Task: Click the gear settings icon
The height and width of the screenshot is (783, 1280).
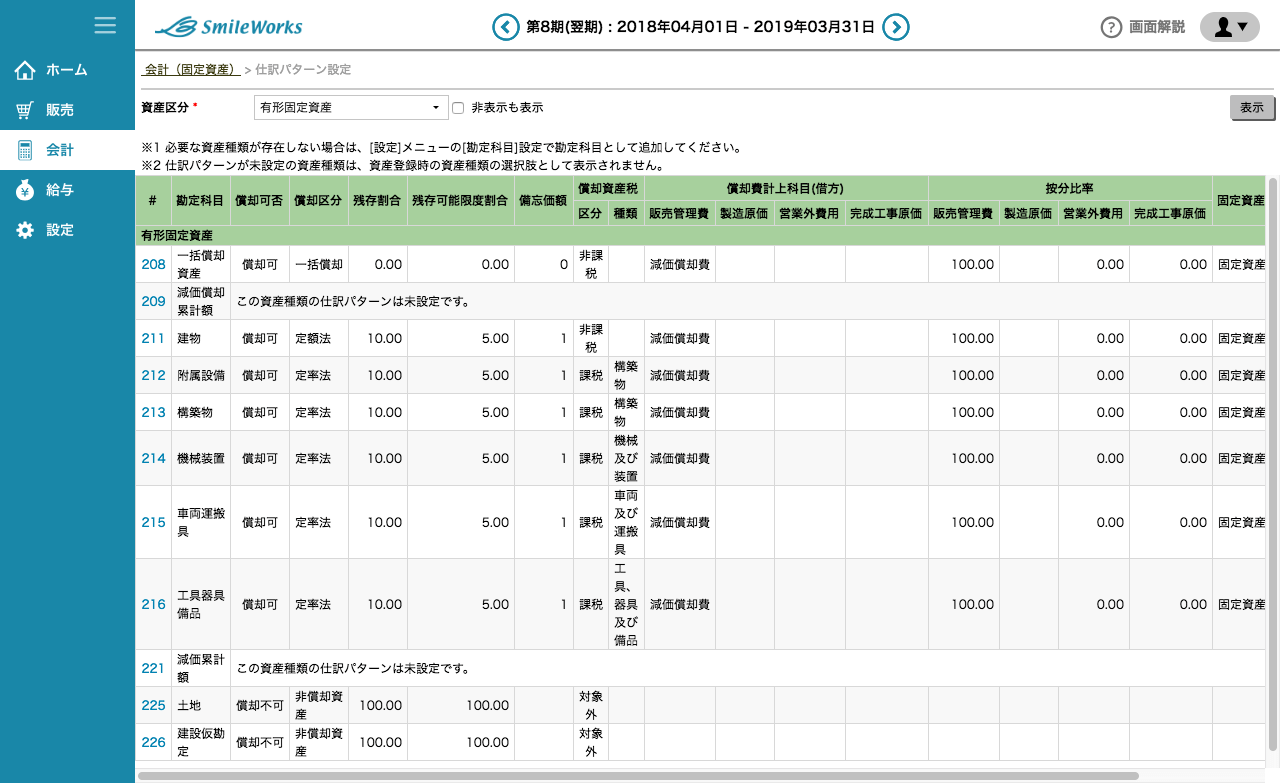Action: pos(25,230)
